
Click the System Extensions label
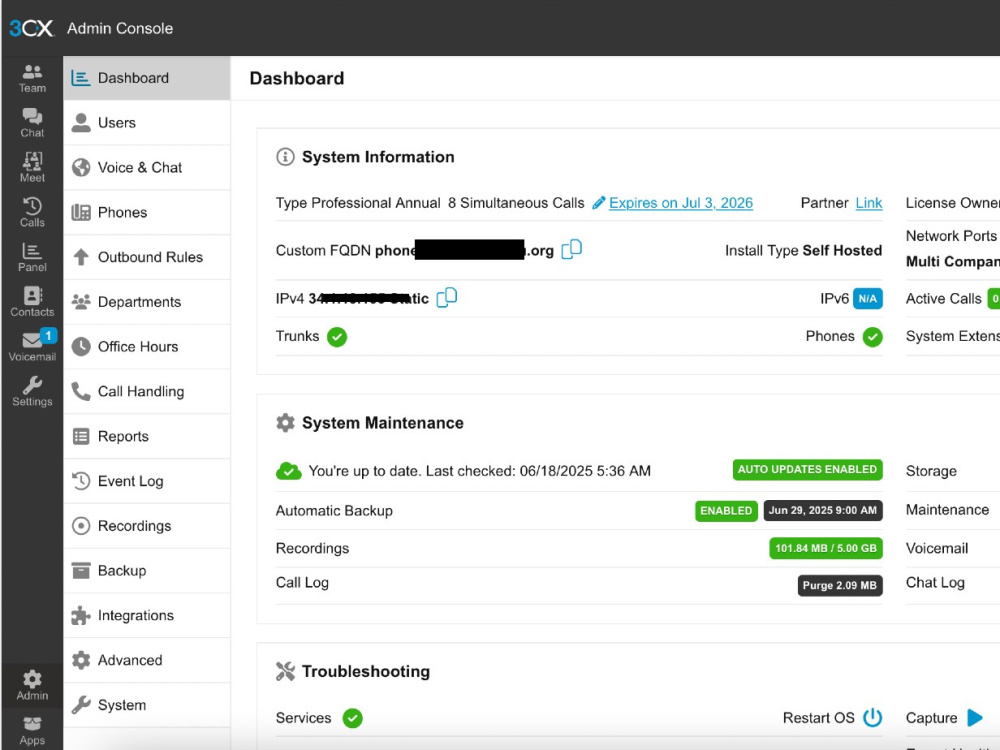coord(953,336)
